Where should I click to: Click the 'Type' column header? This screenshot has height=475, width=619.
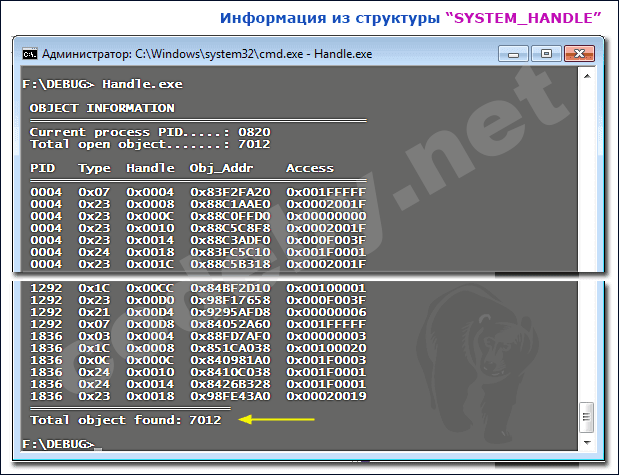[x=94, y=168]
